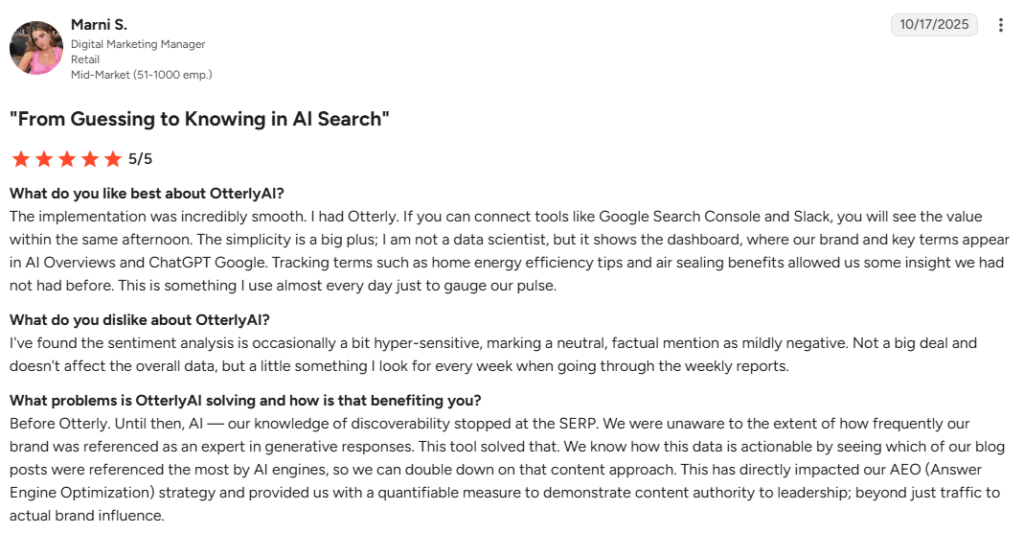Click the fifth rating star
Viewport: 1024px width, 533px height.
coord(113,159)
